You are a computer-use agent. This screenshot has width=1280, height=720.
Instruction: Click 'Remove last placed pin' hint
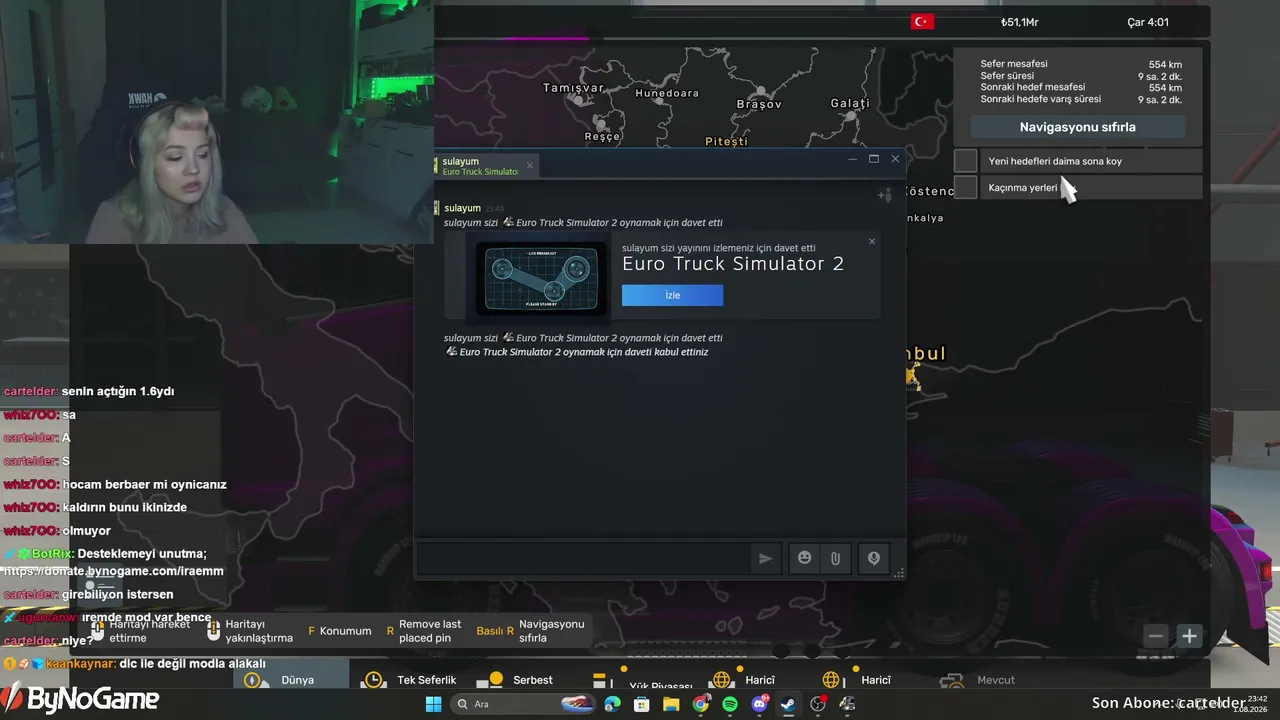point(424,631)
